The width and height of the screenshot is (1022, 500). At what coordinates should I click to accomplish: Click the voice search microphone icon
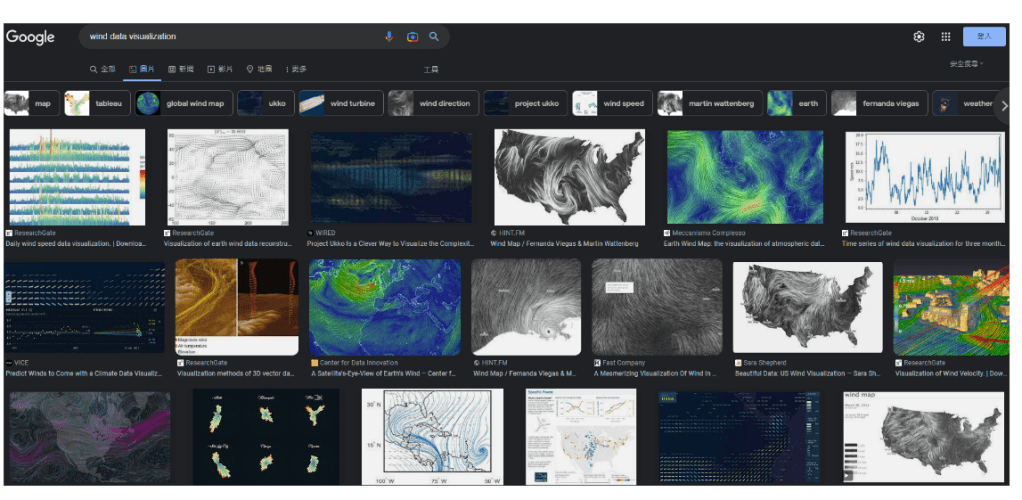point(389,37)
